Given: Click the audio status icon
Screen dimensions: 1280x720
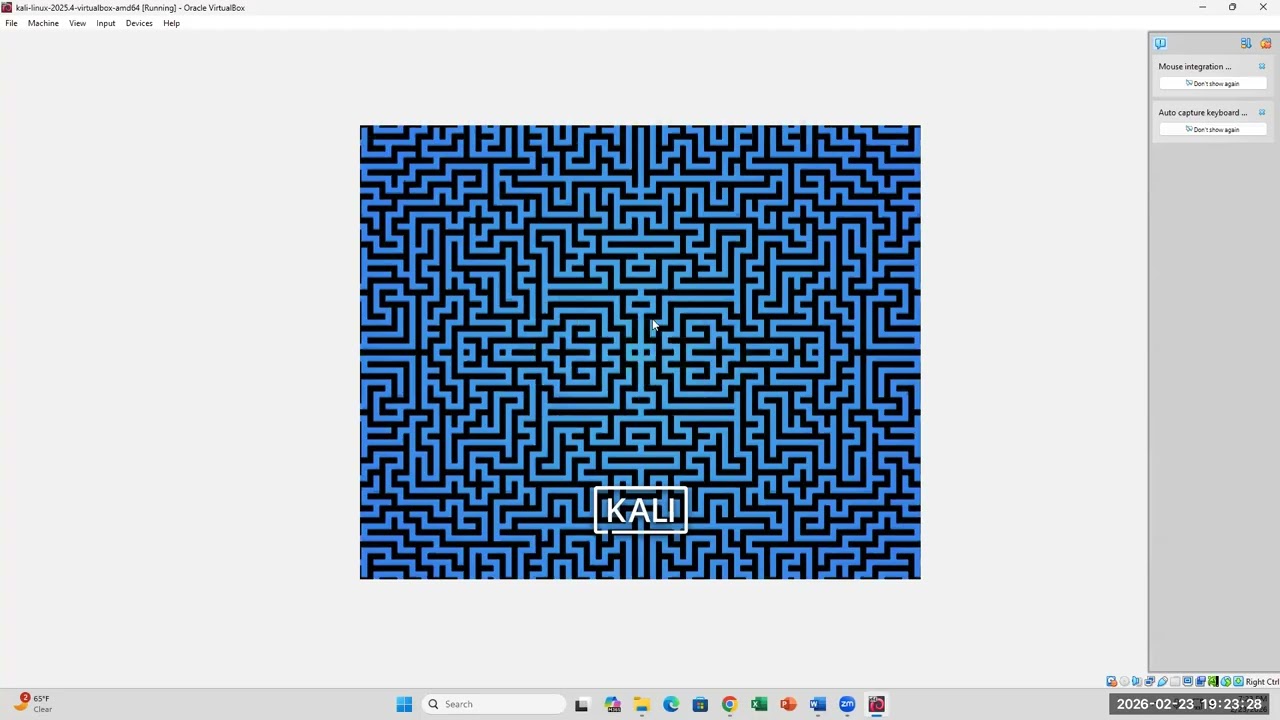Looking at the screenshot, I should coord(1137,681).
